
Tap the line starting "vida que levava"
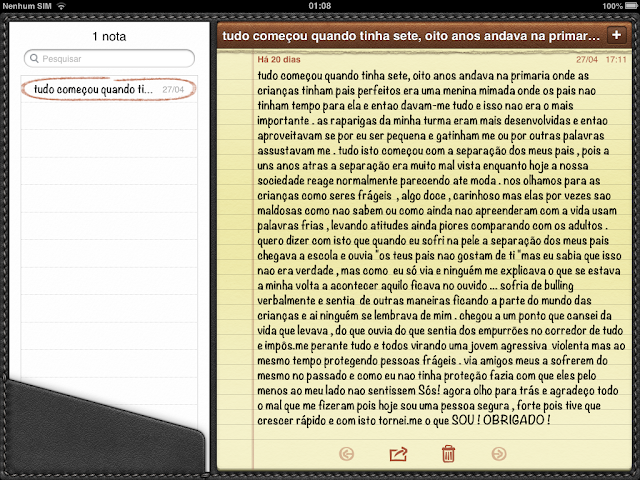point(440,331)
